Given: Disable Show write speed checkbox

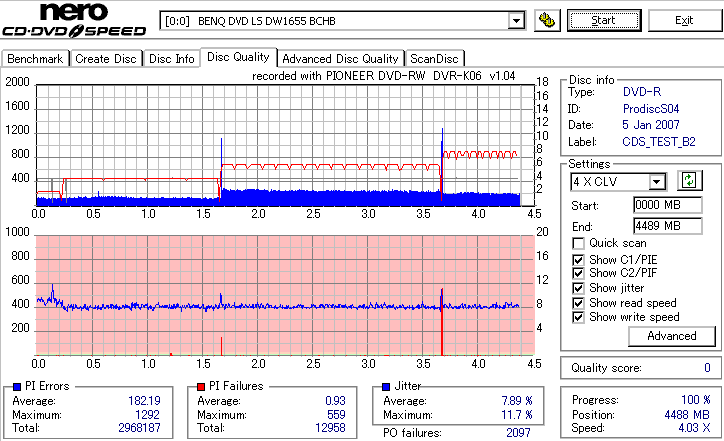Looking at the screenshot, I should [x=578, y=317].
